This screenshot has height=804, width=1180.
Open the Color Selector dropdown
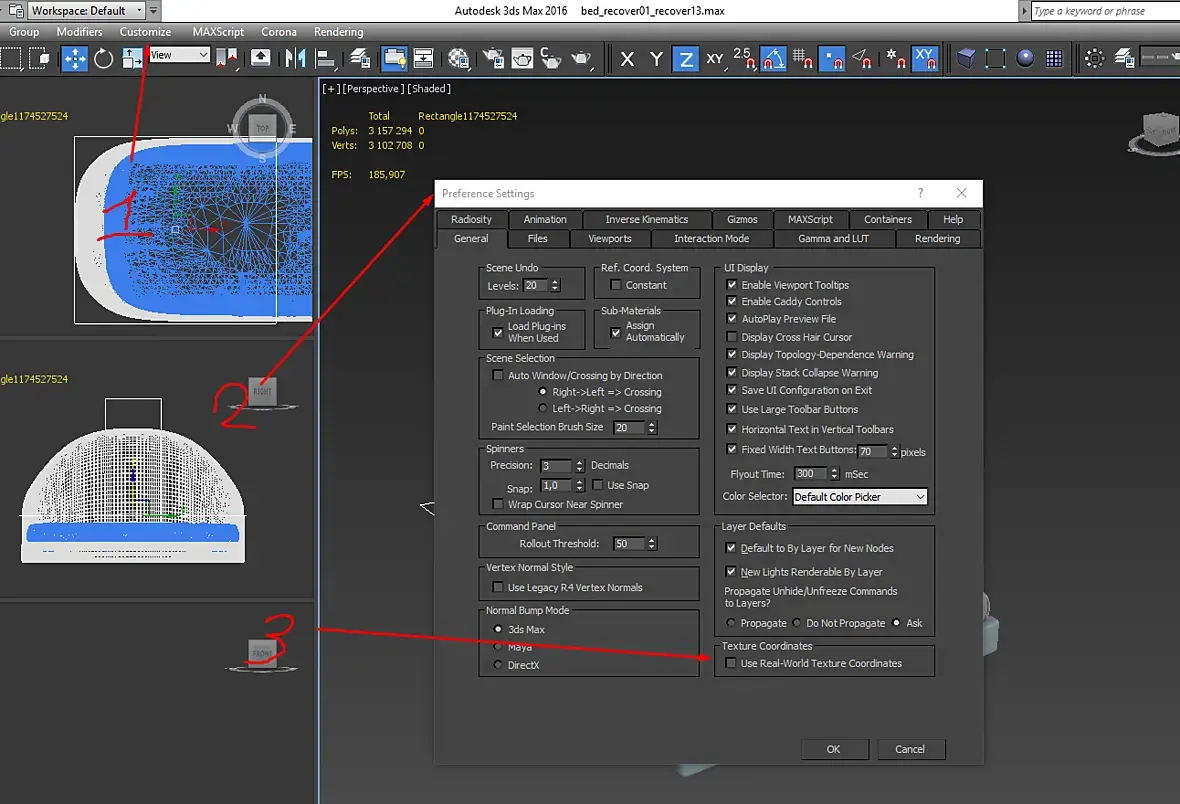tap(860, 497)
